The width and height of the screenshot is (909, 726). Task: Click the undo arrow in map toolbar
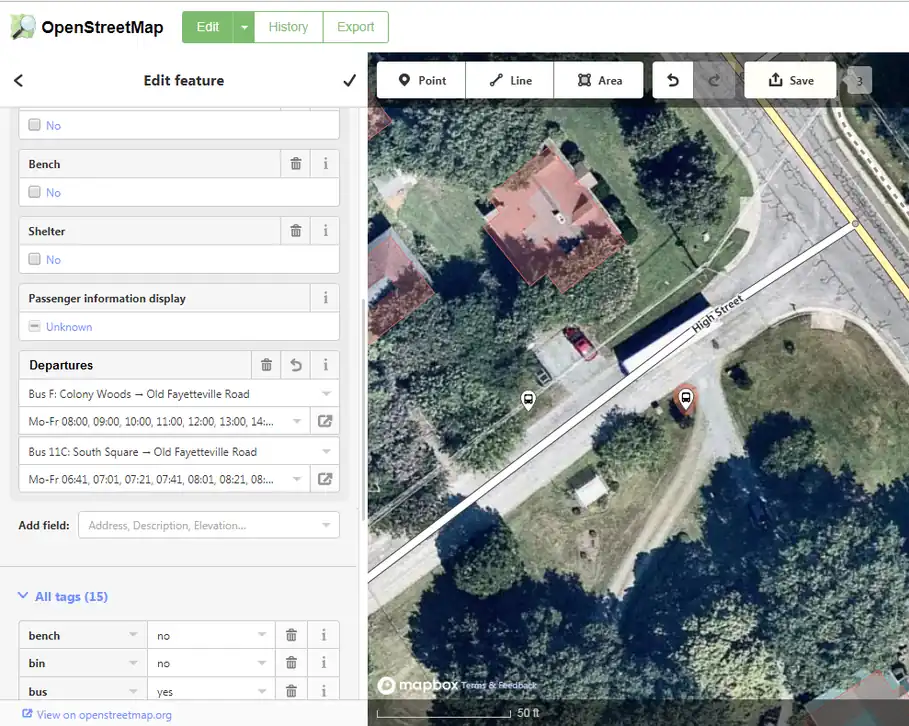click(x=673, y=80)
